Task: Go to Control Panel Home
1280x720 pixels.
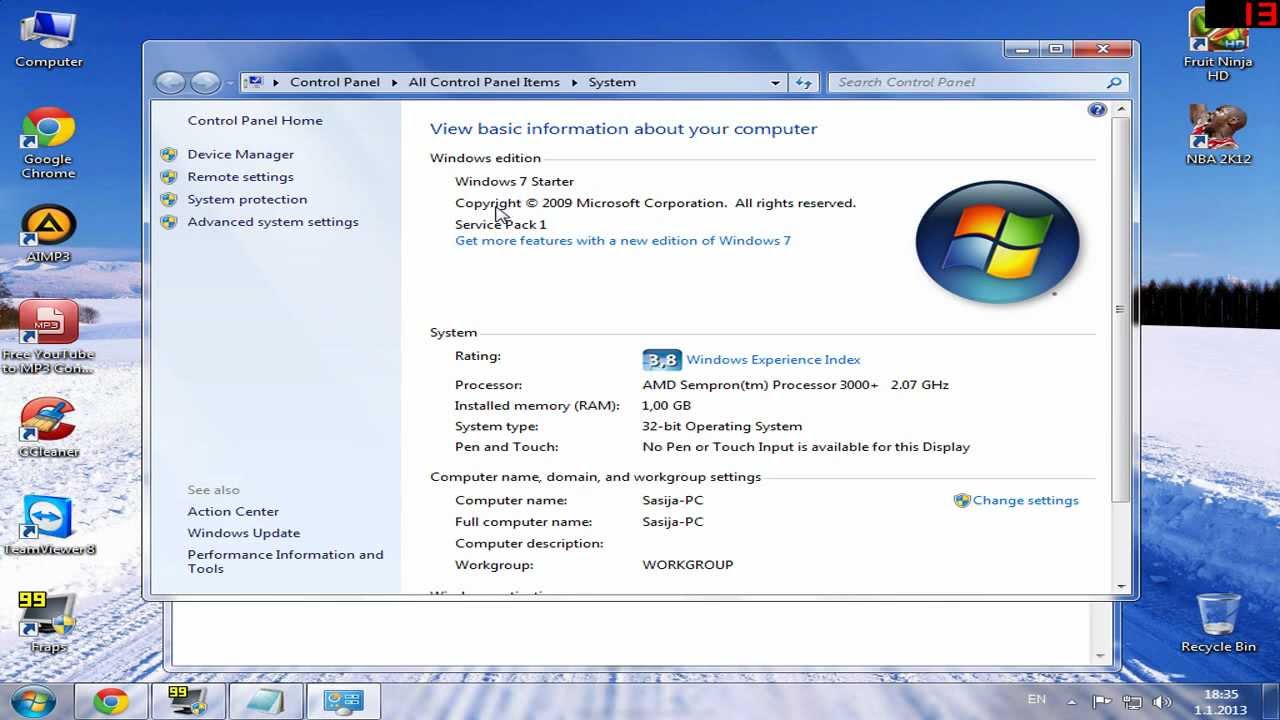Action: click(x=255, y=121)
